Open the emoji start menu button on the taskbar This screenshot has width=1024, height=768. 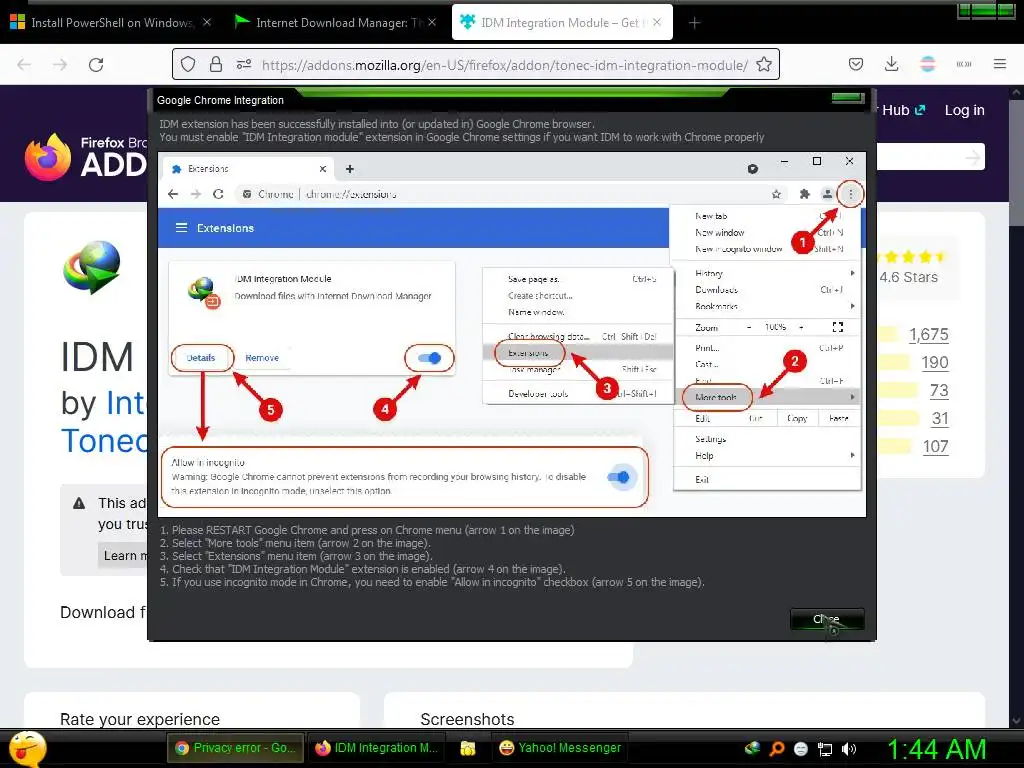pyautogui.click(x=26, y=748)
